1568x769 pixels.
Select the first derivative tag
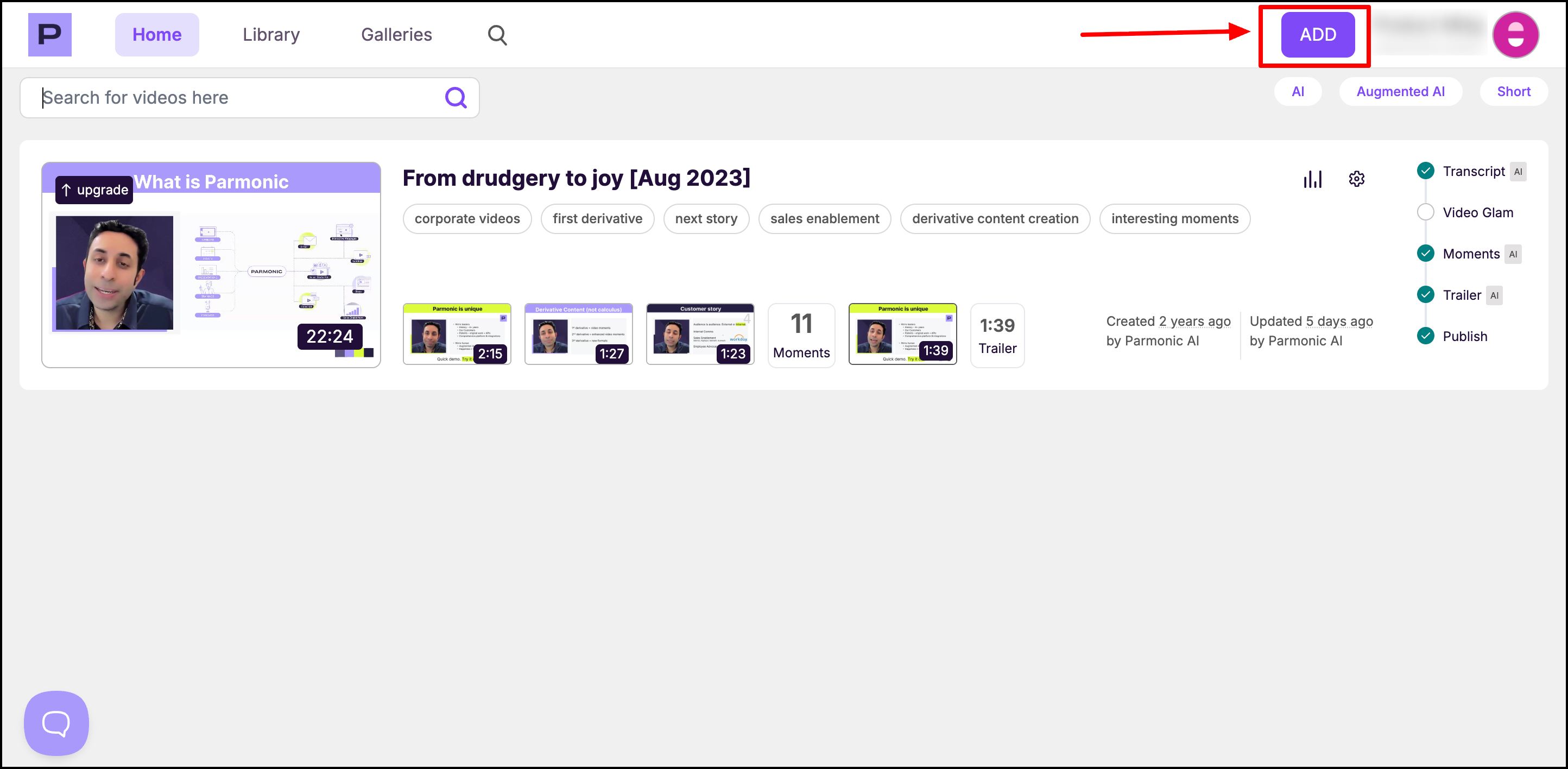coord(598,218)
